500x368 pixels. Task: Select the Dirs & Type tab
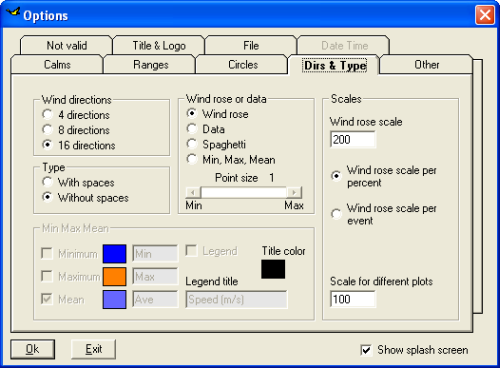(335, 65)
